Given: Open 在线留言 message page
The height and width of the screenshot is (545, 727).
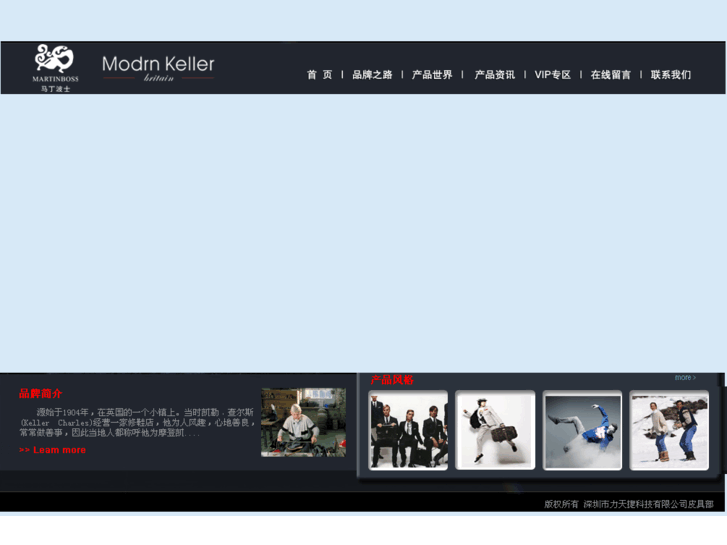Looking at the screenshot, I should pyautogui.click(x=611, y=75).
